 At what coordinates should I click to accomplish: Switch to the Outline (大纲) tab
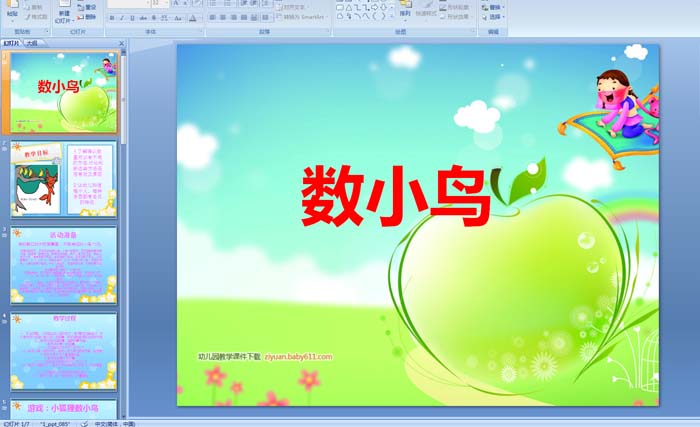(x=32, y=44)
